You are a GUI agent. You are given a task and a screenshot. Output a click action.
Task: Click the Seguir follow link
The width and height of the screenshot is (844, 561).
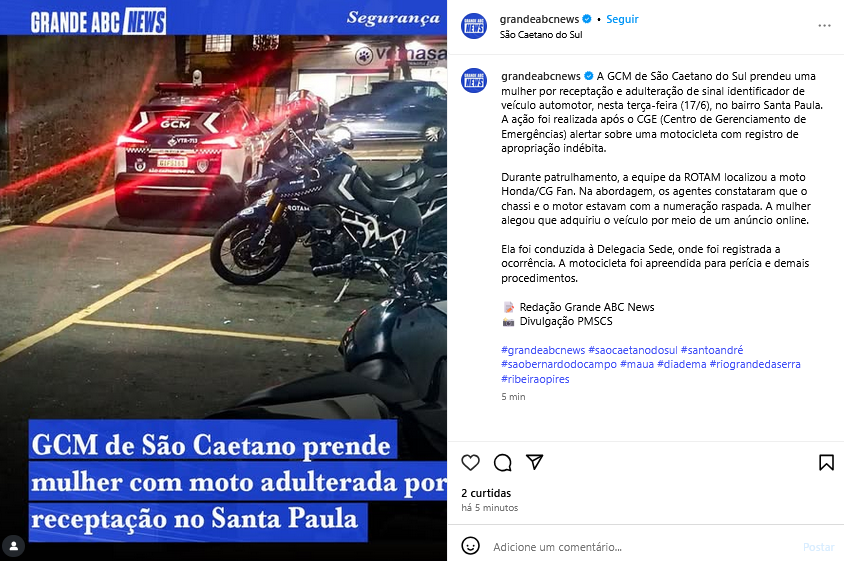(x=622, y=19)
